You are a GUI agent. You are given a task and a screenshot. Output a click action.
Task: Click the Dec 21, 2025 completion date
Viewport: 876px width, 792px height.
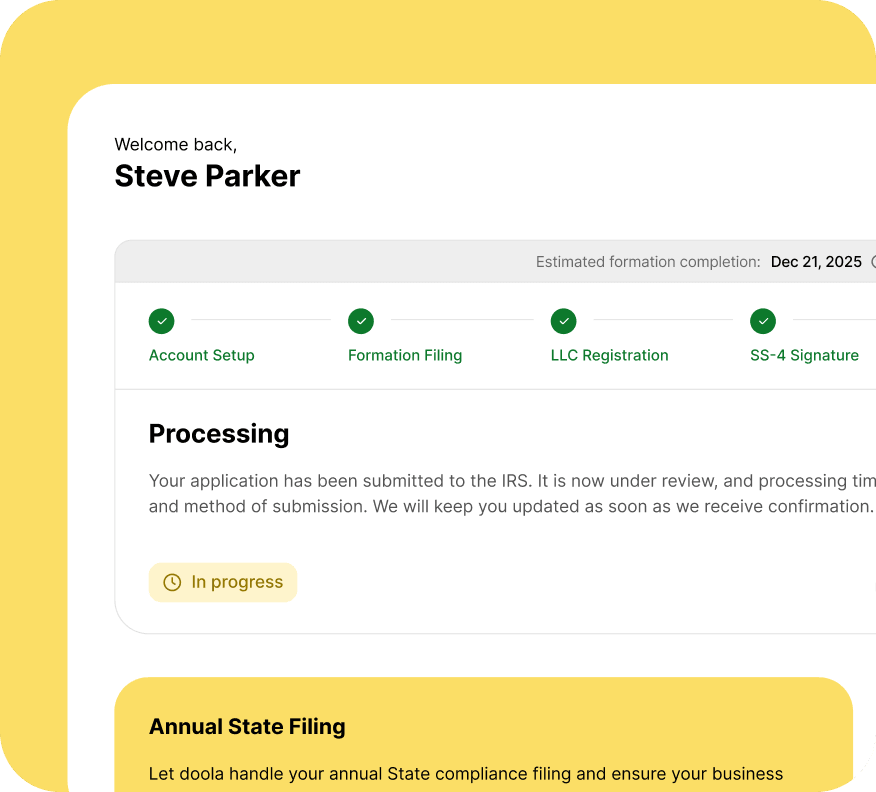(x=815, y=262)
